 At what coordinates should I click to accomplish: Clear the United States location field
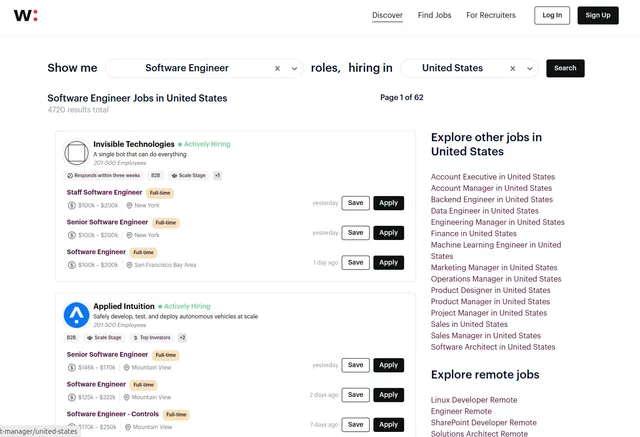pos(513,69)
